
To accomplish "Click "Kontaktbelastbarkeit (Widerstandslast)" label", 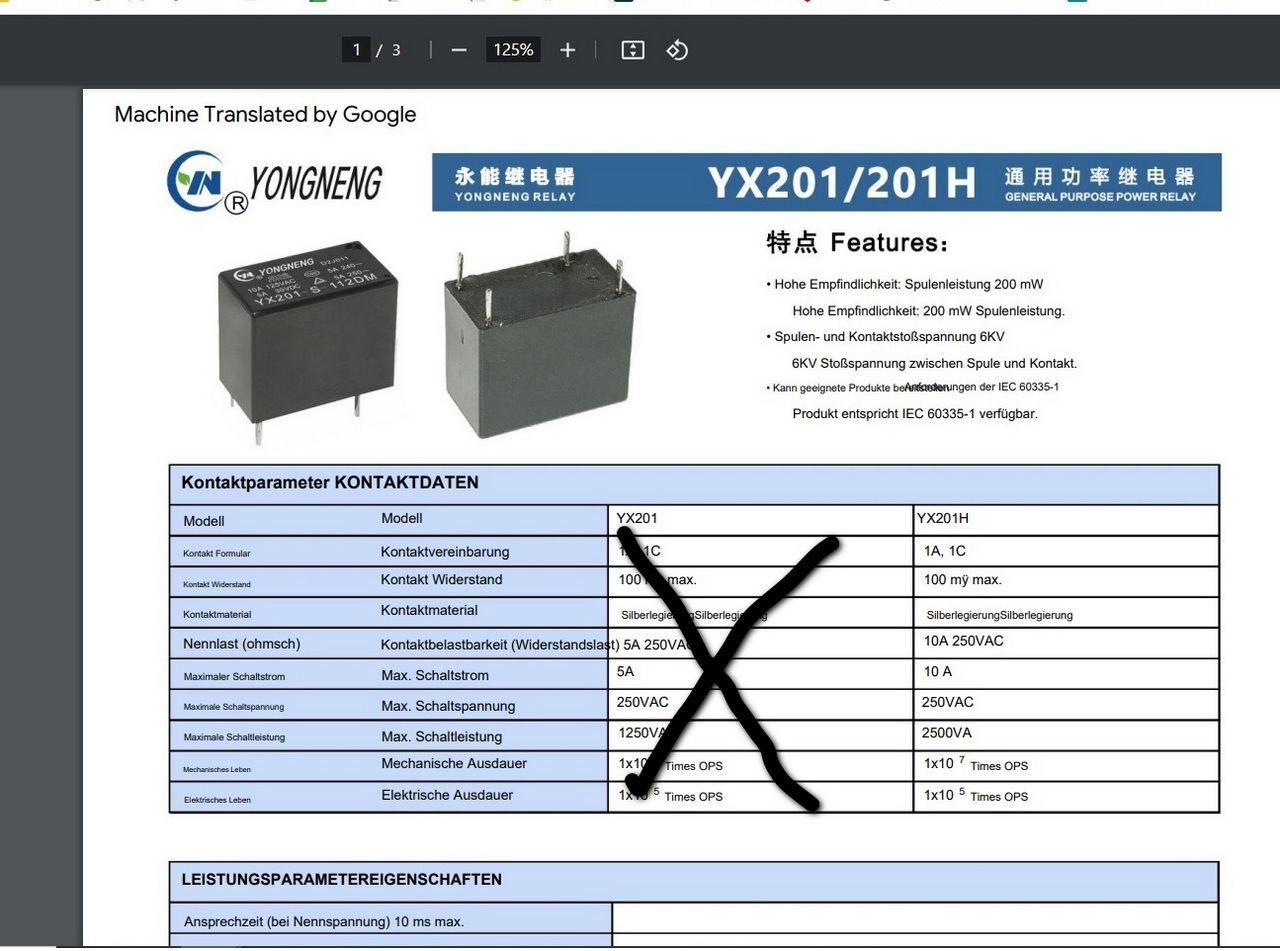I will tap(500, 645).
